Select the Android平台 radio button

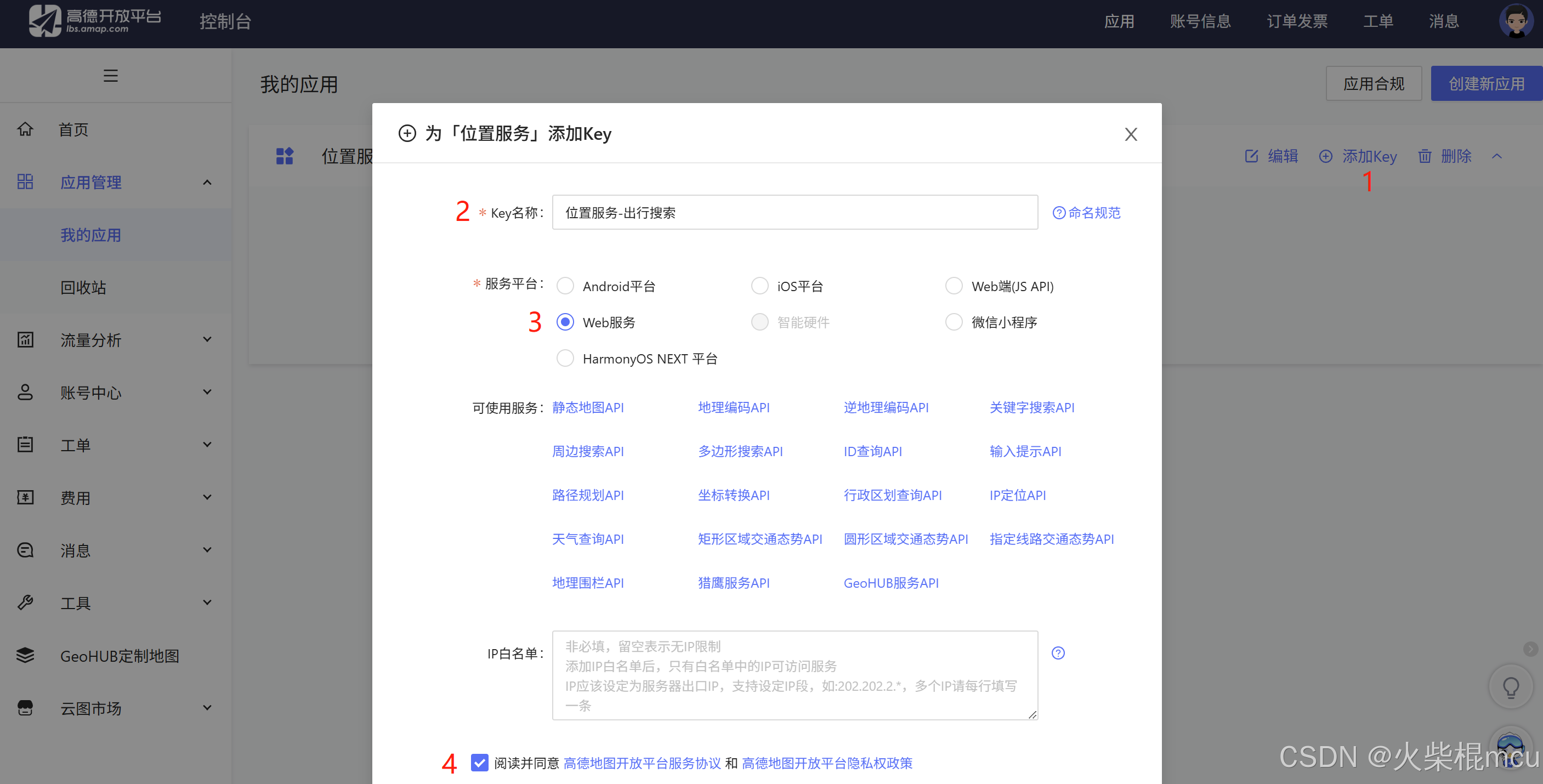click(x=565, y=286)
